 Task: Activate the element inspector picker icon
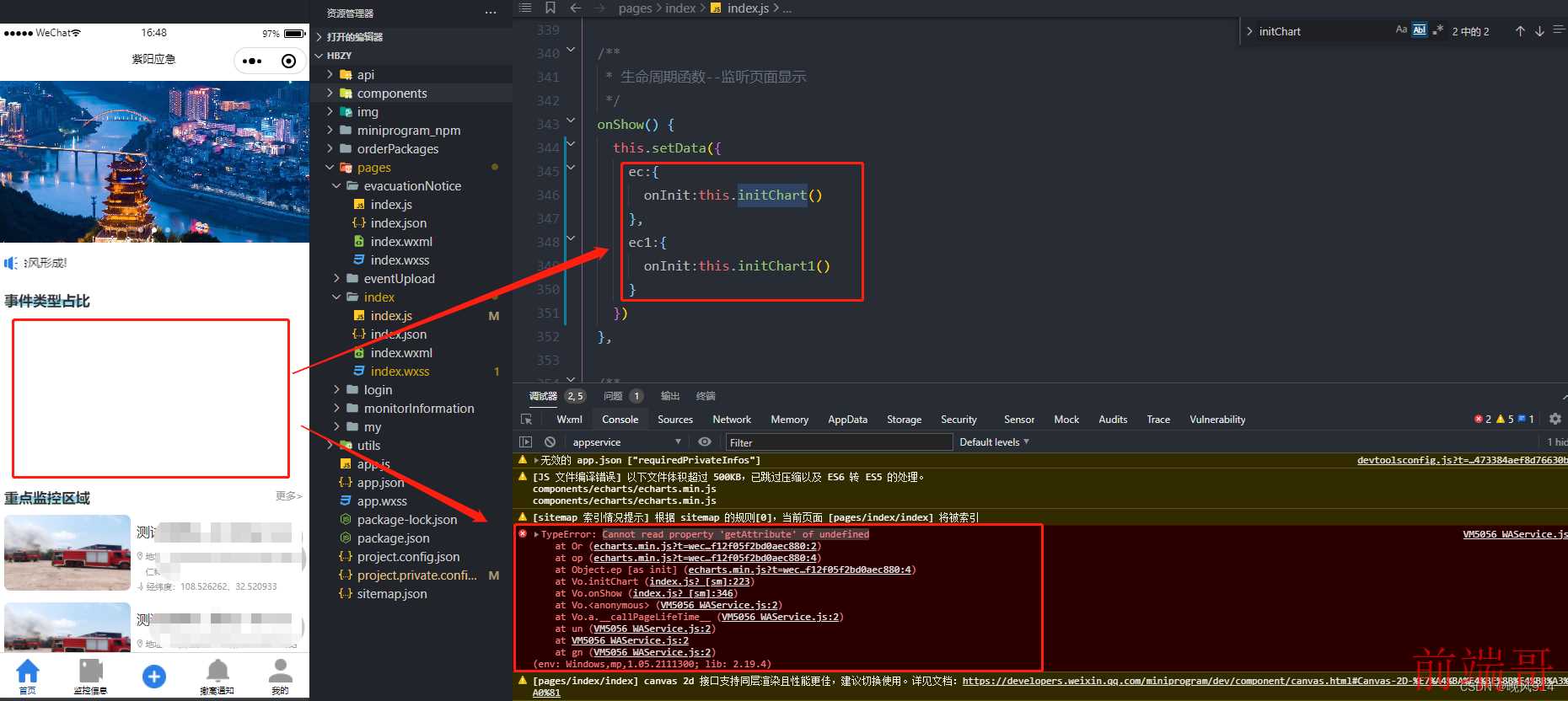pos(526,419)
